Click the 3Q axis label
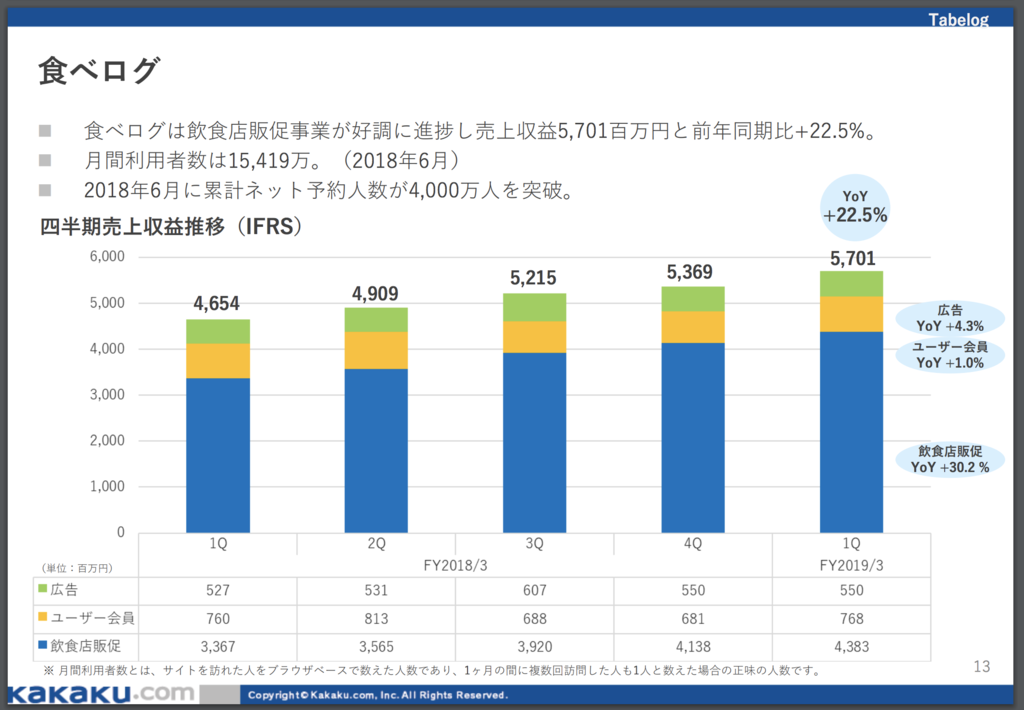This screenshot has width=1024, height=710. [x=534, y=543]
